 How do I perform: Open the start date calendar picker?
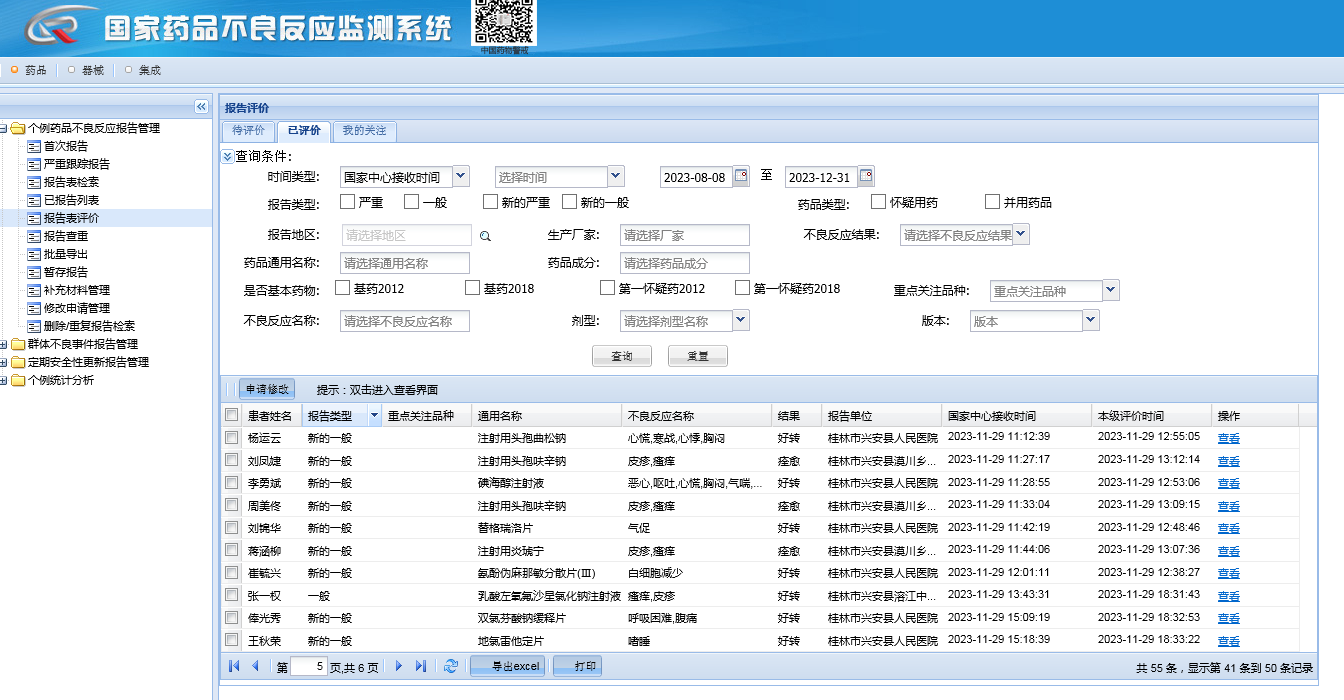741,176
